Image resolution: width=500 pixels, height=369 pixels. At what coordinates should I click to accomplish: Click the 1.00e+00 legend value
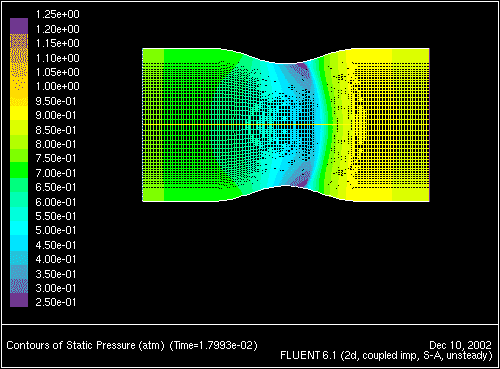pyautogui.click(x=57, y=86)
